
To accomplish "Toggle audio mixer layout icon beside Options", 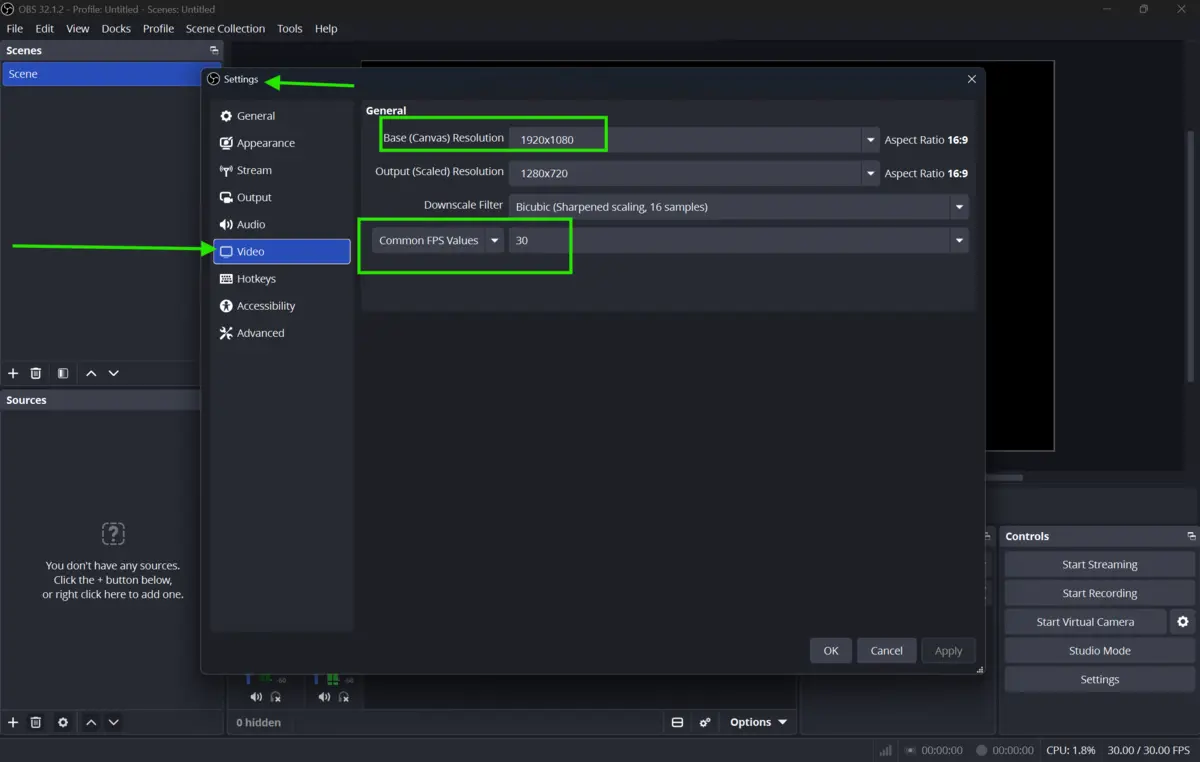I will click(677, 722).
